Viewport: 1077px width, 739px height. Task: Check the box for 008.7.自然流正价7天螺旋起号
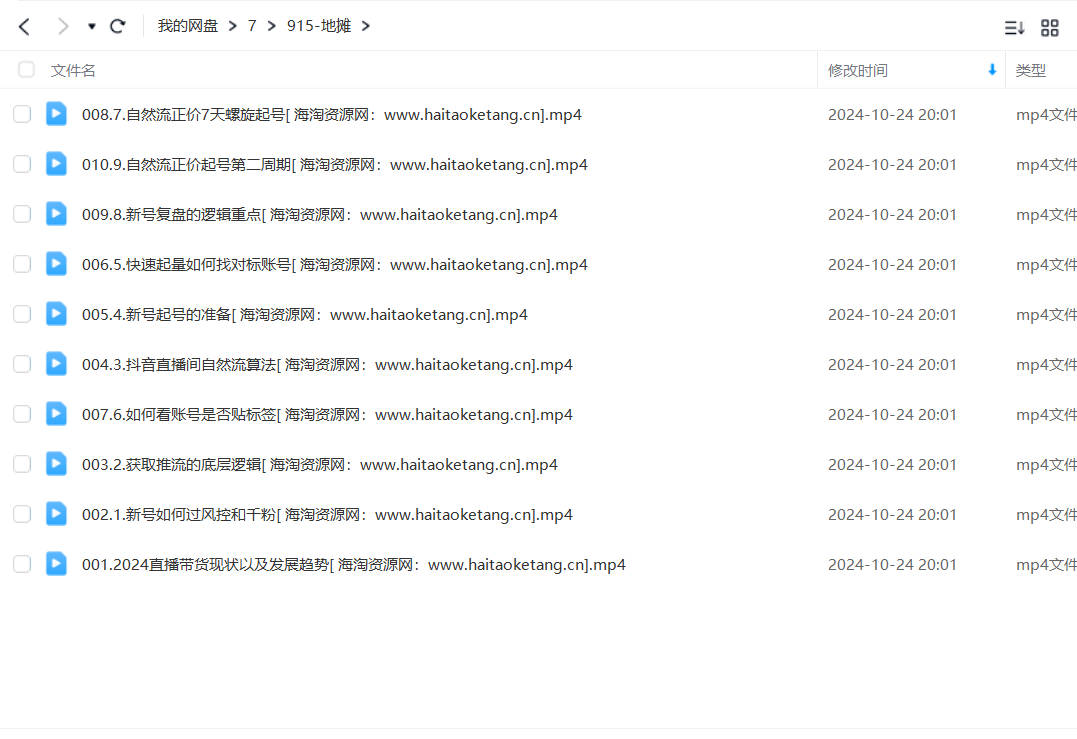tap(22, 114)
